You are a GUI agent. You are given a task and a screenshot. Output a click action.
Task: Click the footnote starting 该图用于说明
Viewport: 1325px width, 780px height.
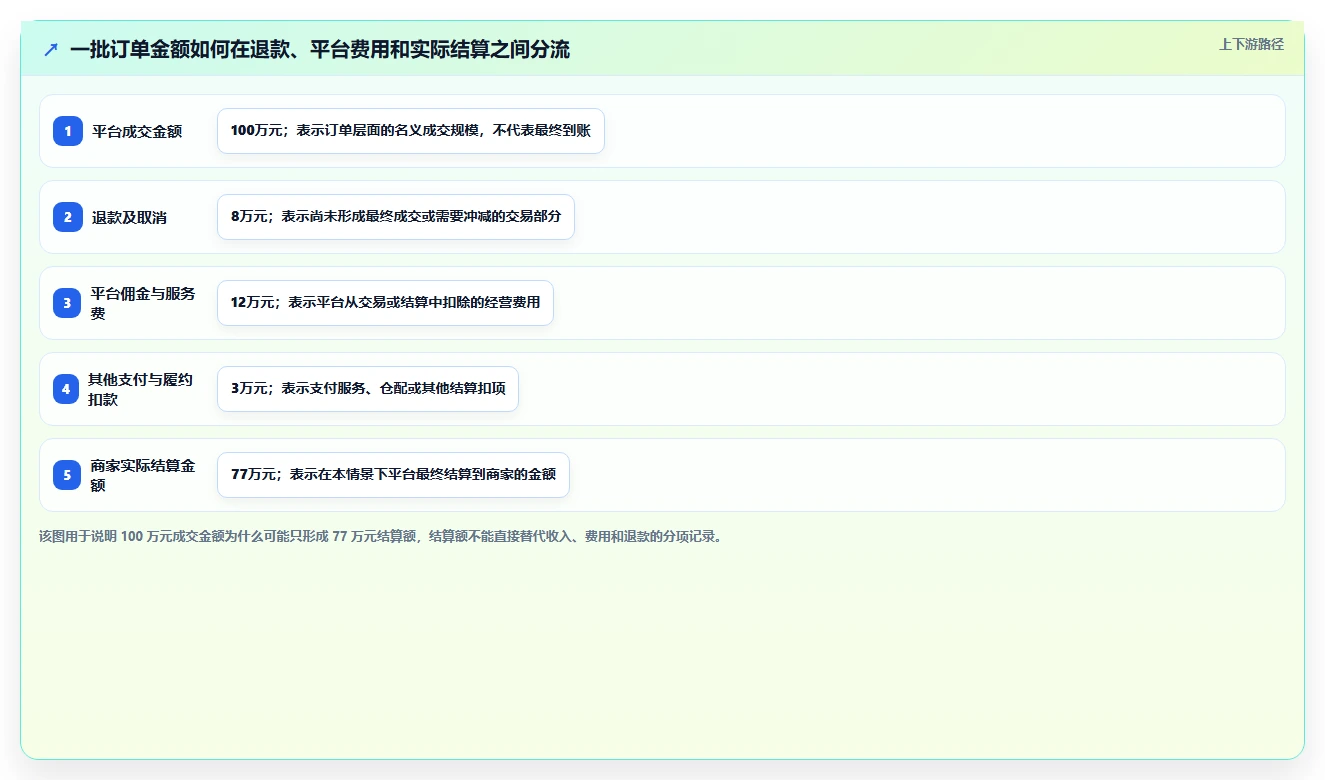pyautogui.click(x=380, y=537)
